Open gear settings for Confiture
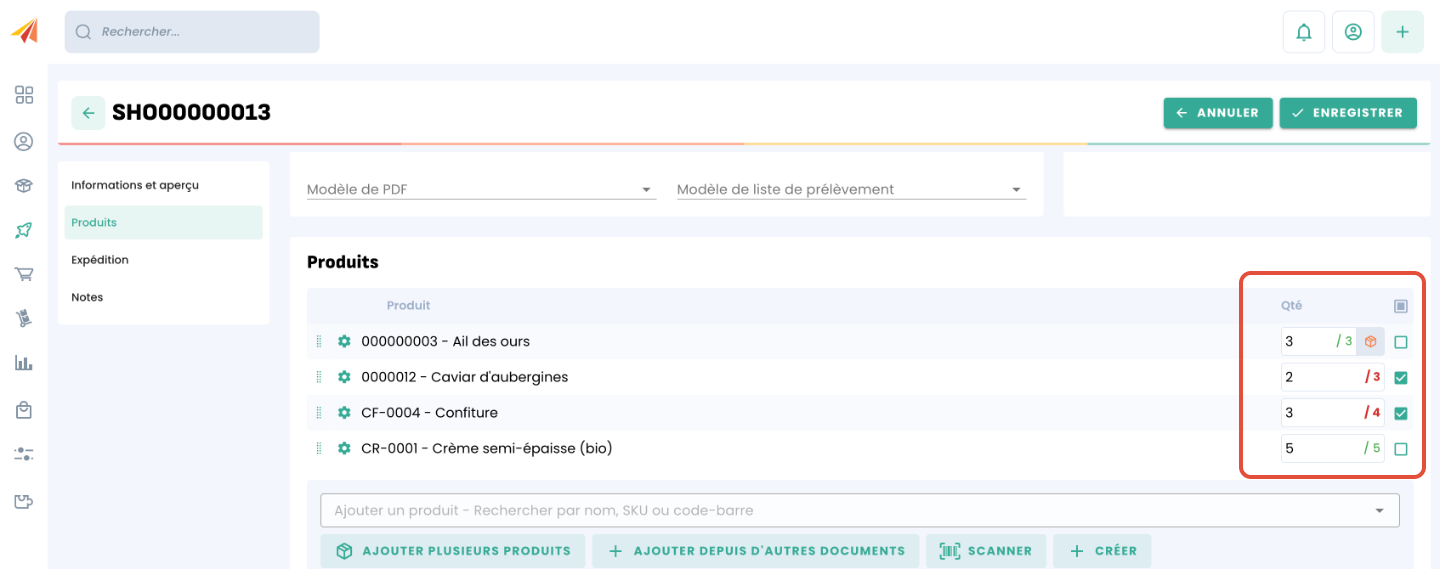 point(344,412)
